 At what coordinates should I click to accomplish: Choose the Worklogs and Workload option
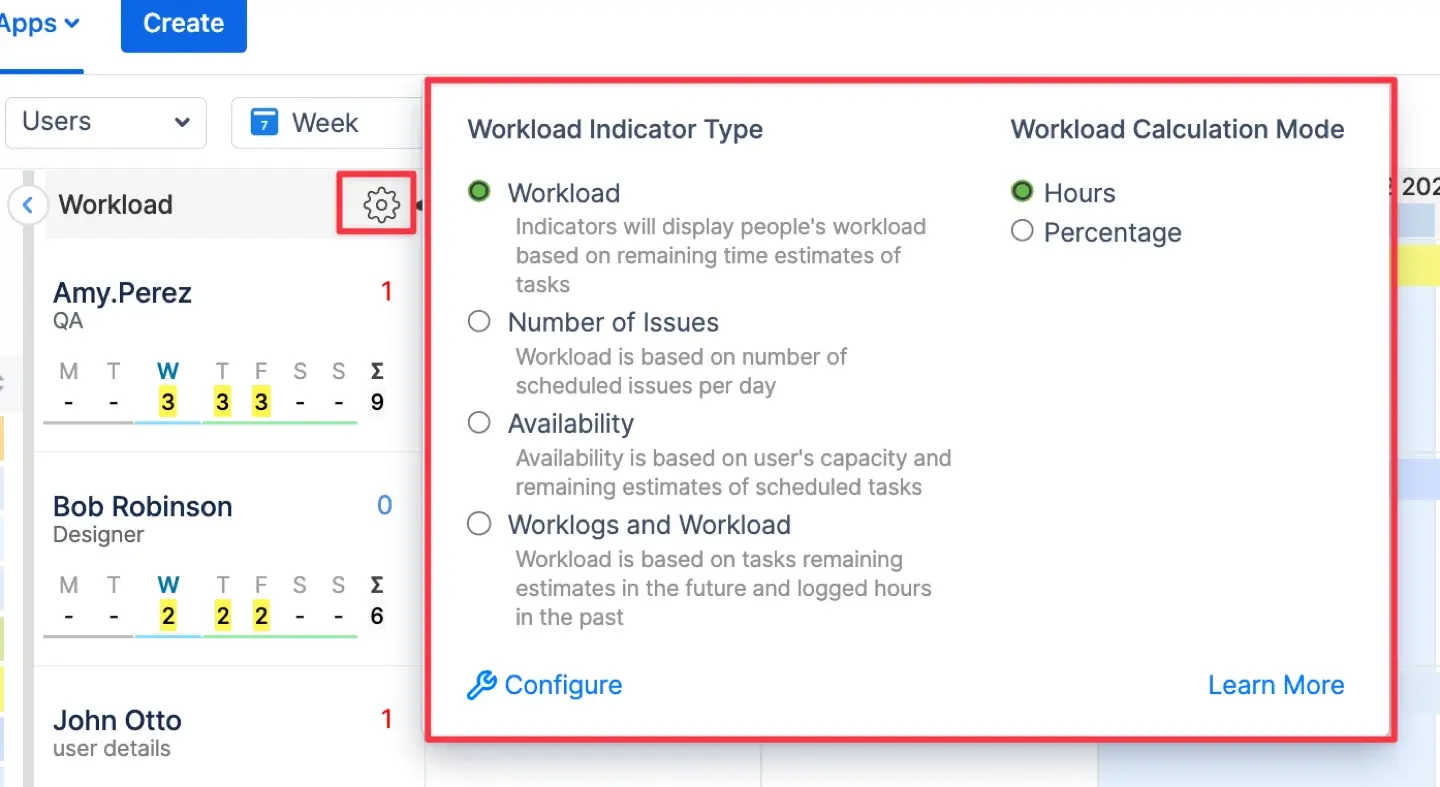tap(479, 523)
